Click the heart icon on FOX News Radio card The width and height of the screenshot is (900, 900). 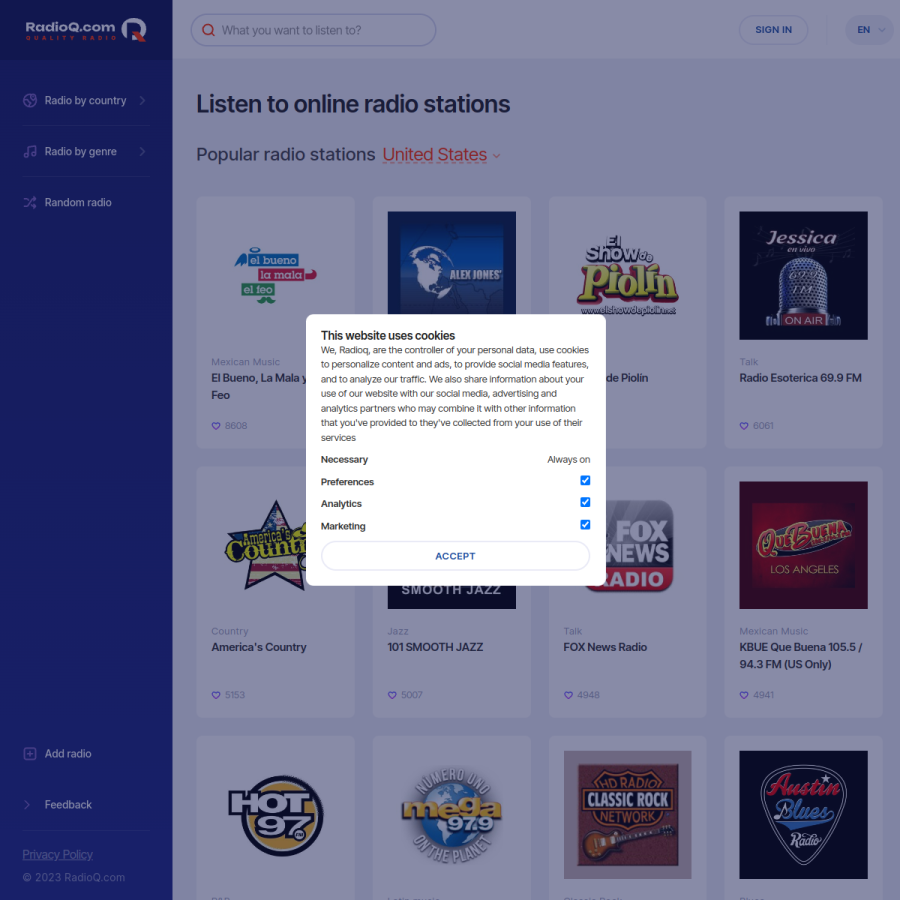click(x=568, y=695)
